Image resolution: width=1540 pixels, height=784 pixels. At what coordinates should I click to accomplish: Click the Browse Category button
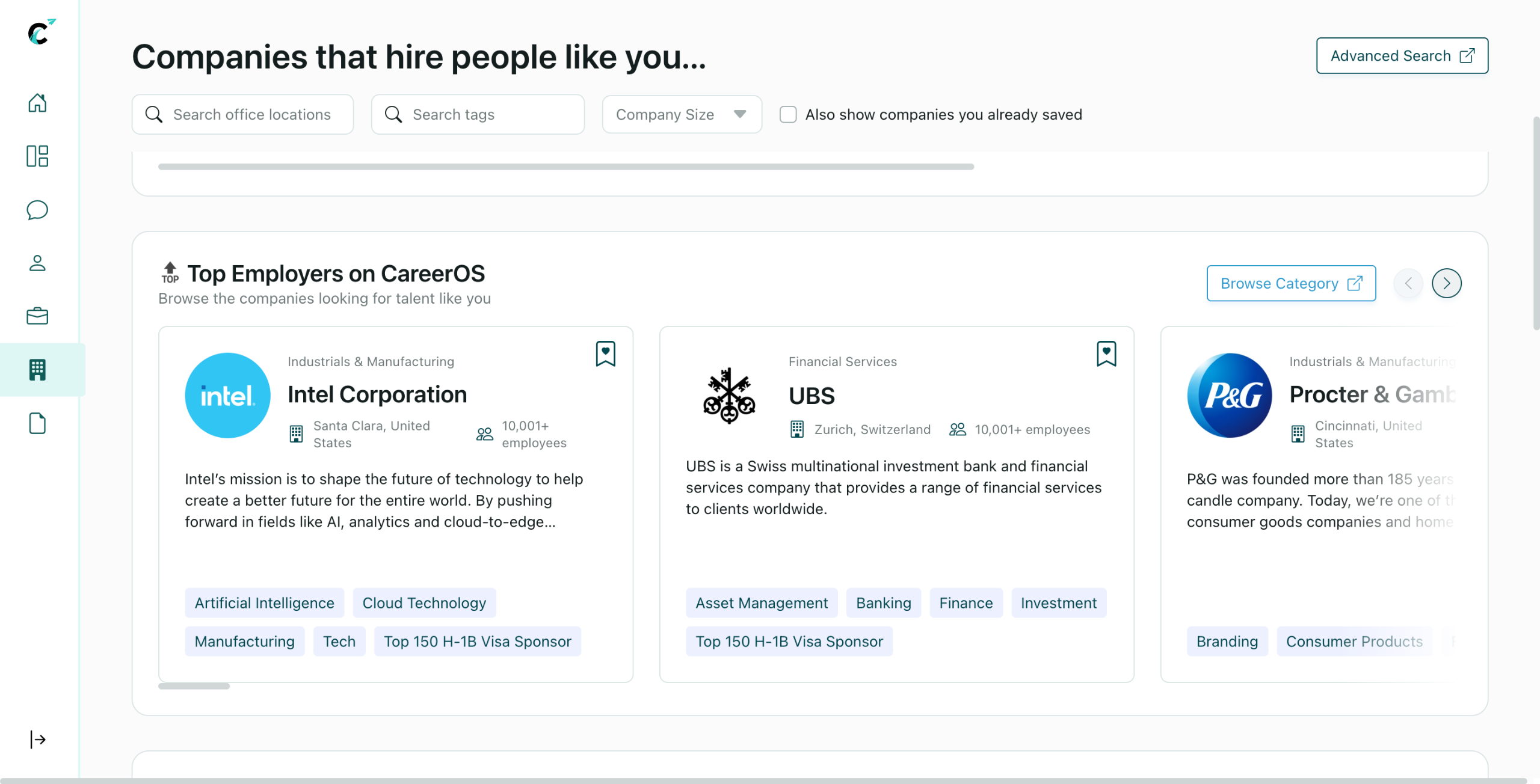click(1291, 283)
